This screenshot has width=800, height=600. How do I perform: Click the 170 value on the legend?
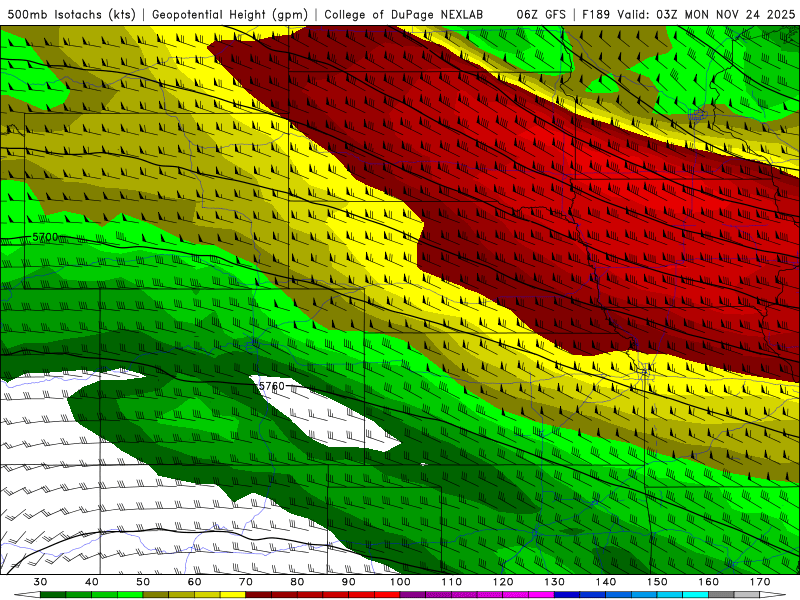pyautogui.click(x=760, y=582)
